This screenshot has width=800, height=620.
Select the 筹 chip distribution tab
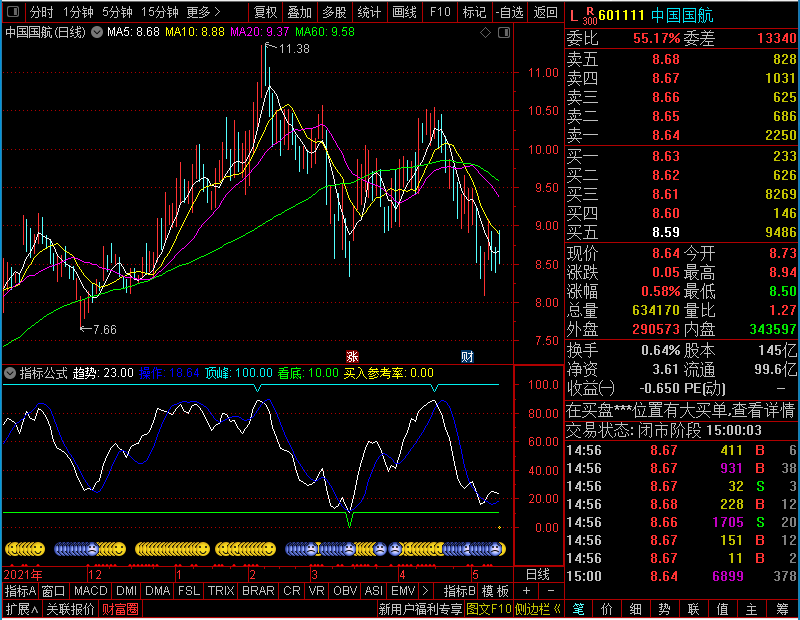782,609
